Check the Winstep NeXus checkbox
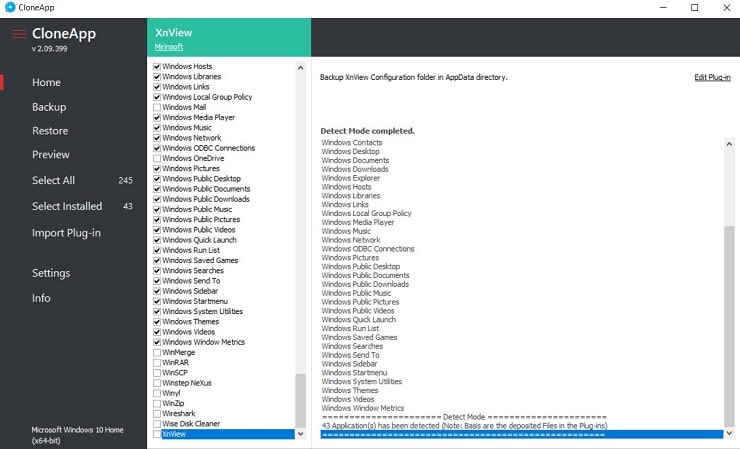The width and height of the screenshot is (740, 449). pos(157,383)
